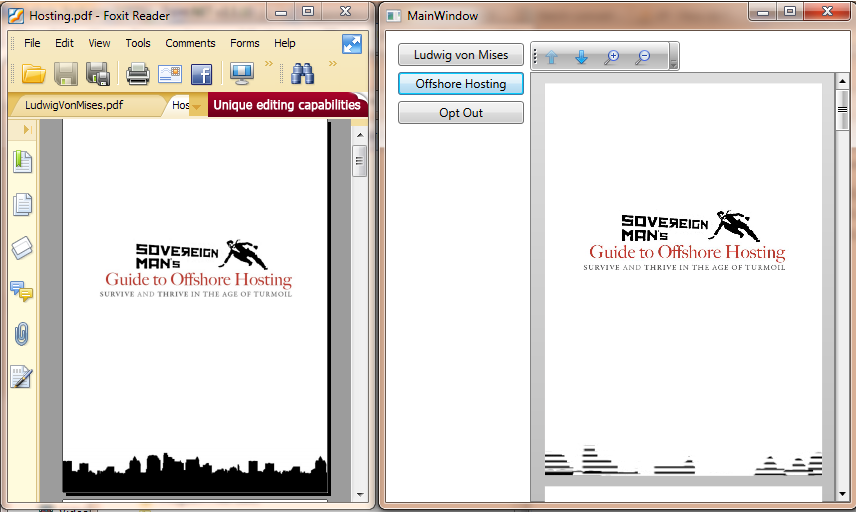Click the MainWindow title bar app icon
This screenshot has width=856, height=512.
coord(394,16)
